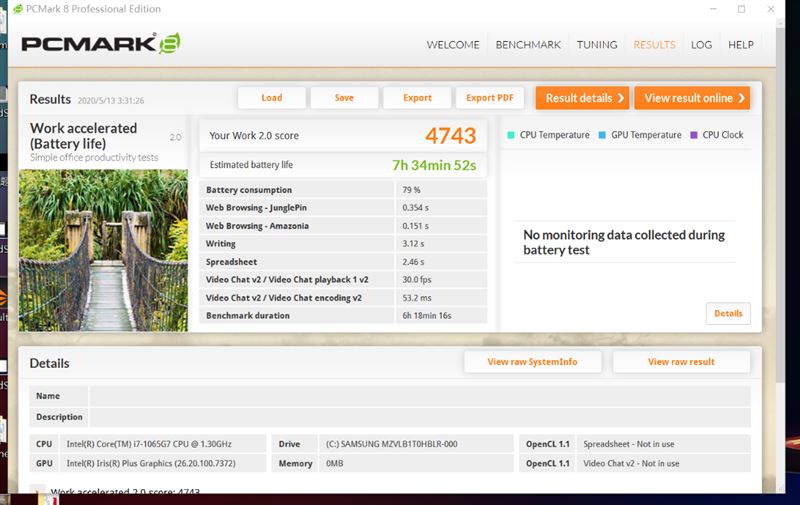800x505 pixels.
Task: Switch to the BENCHMARK tab
Action: tap(528, 45)
